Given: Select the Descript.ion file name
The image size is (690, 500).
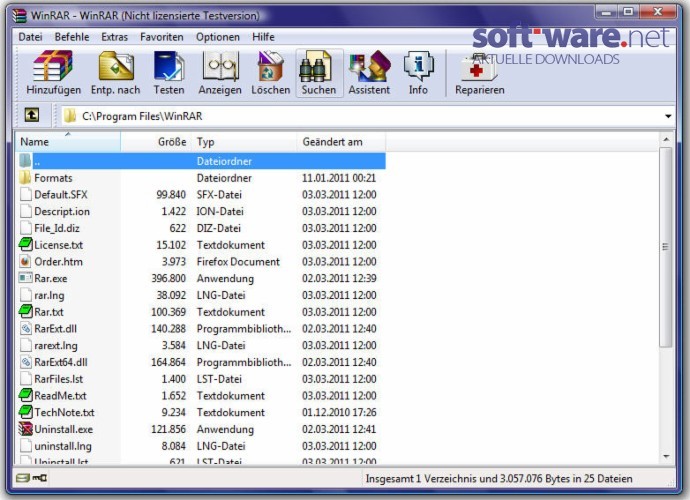Looking at the screenshot, I should 62,211.
